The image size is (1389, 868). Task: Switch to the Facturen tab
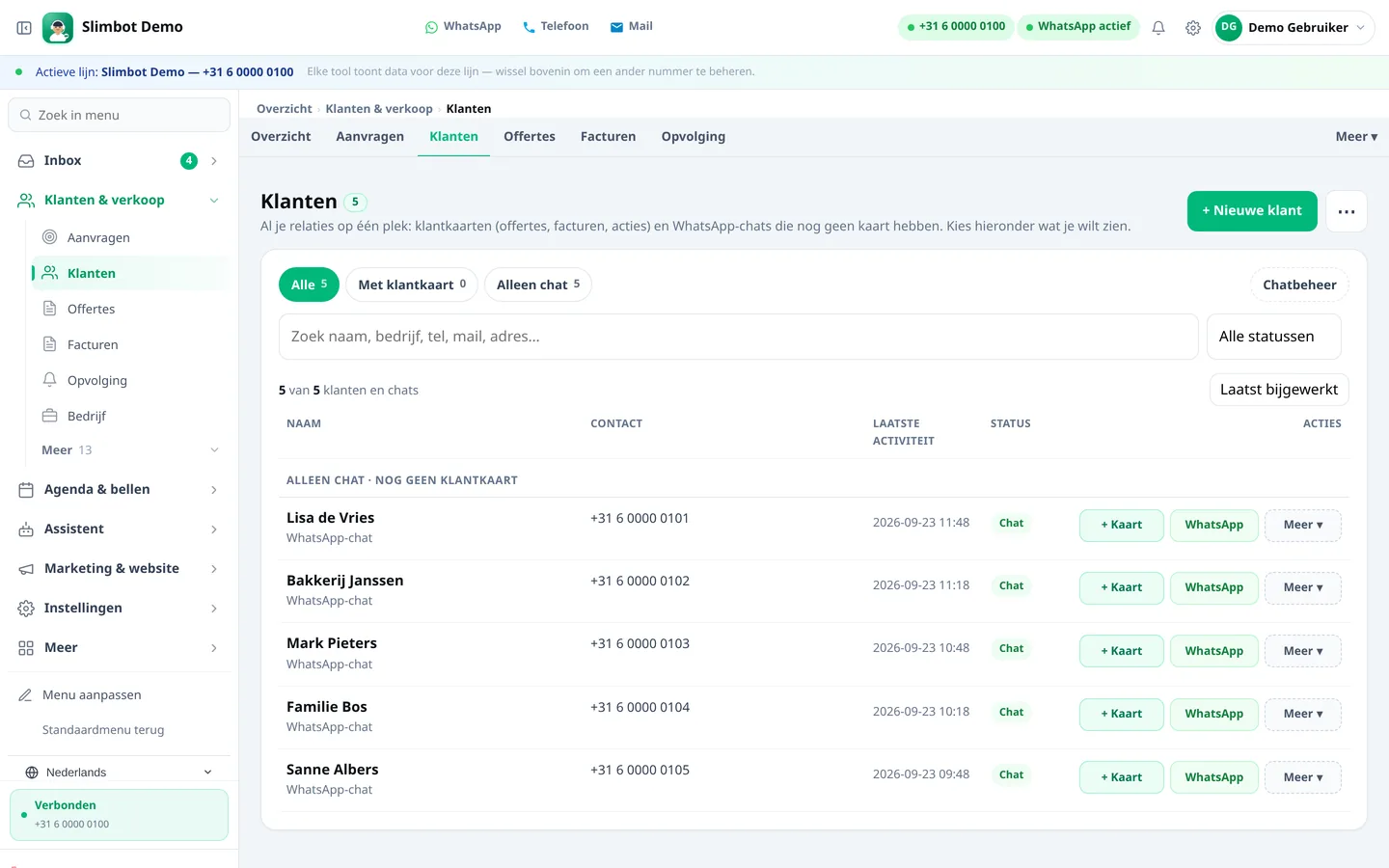[x=608, y=137]
